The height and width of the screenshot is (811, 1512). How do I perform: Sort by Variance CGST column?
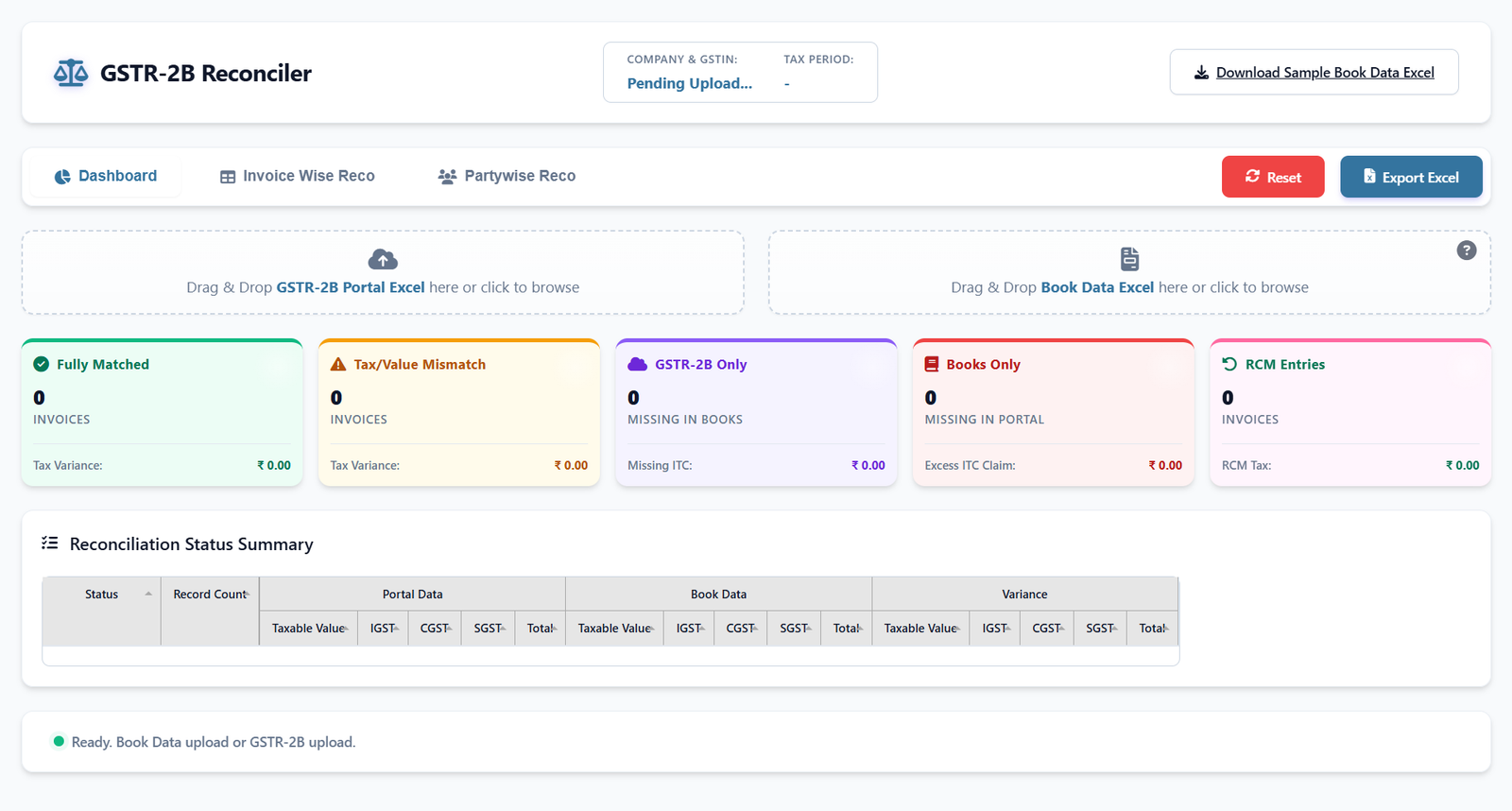pos(1047,629)
